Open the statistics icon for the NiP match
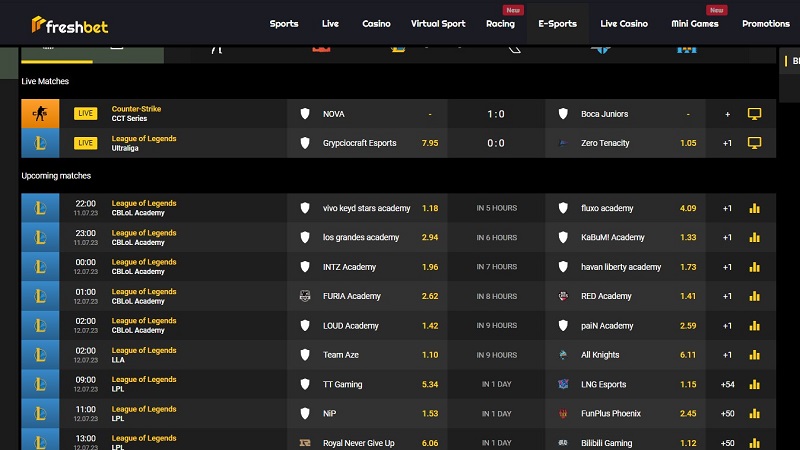The image size is (800, 450). pyautogui.click(x=754, y=413)
